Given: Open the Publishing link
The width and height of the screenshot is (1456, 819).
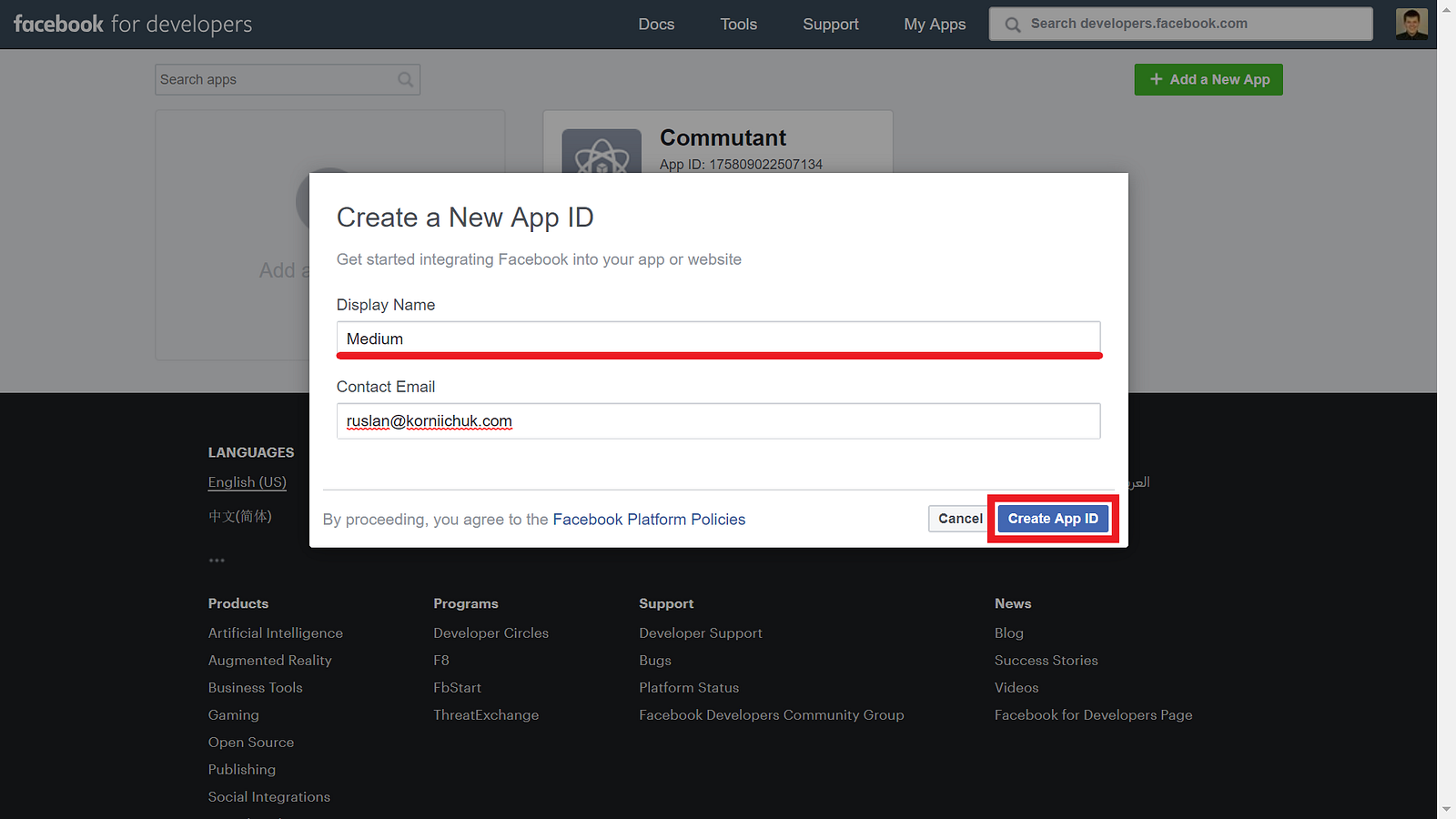Looking at the screenshot, I should (241, 770).
